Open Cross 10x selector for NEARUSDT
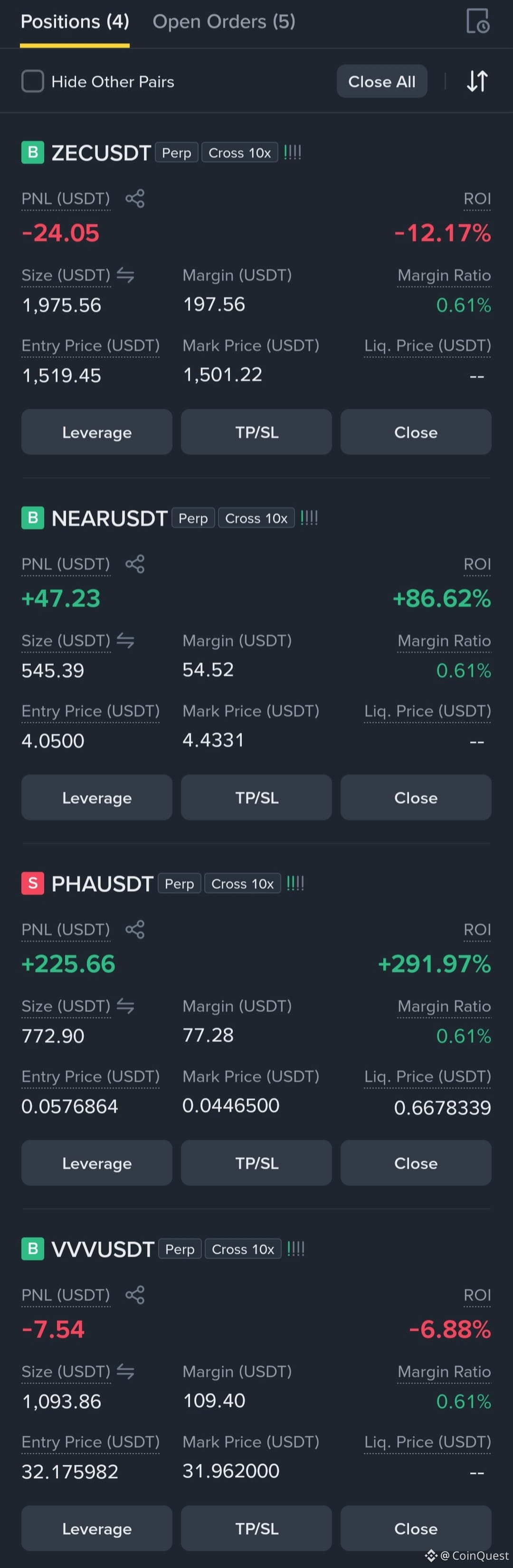This screenshot has height=1568, width=513. (256, 518)
